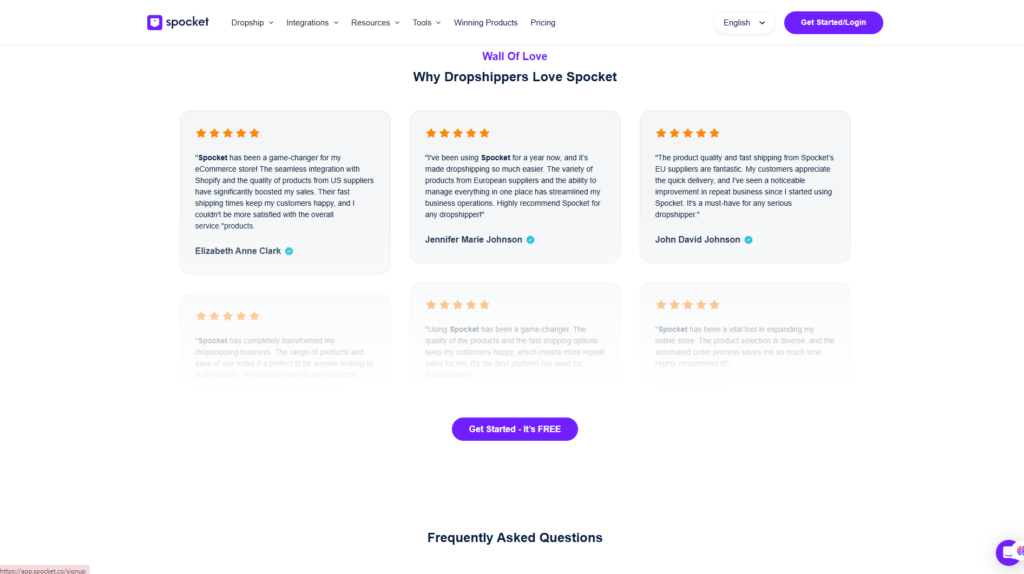Click the Wall Of Love heading

(515, 56)
